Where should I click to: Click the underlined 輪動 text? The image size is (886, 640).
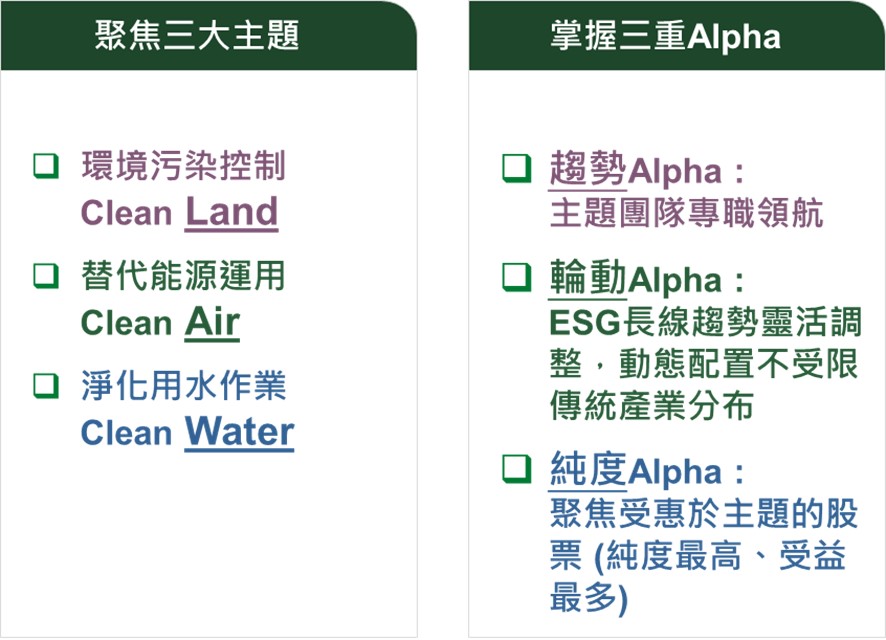pos(588,278)
